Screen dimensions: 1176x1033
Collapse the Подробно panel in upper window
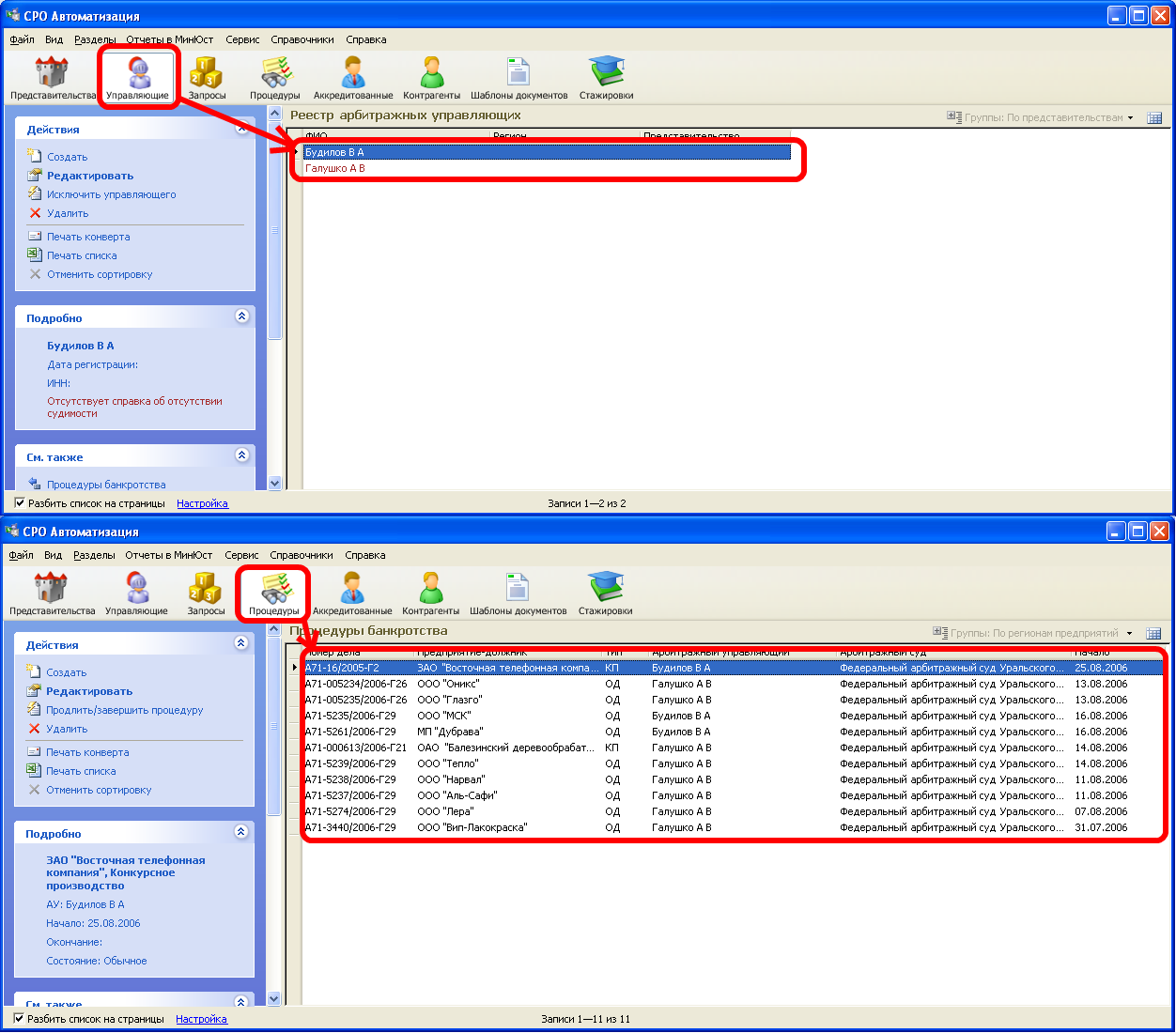(x=241, y=316)
